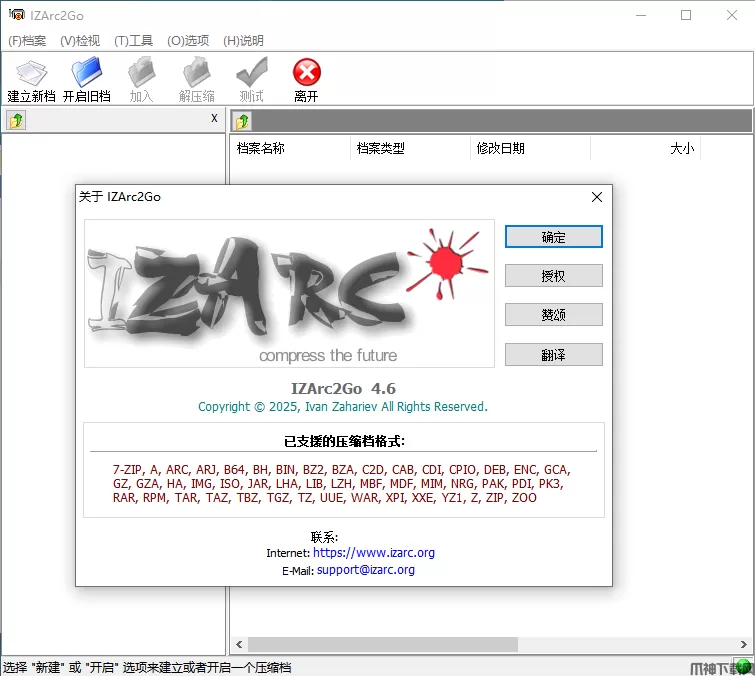Click the IZArc2Go title bar app icon
The height and width of the screenshot is (676, 755).
click(x=16, y=14)
